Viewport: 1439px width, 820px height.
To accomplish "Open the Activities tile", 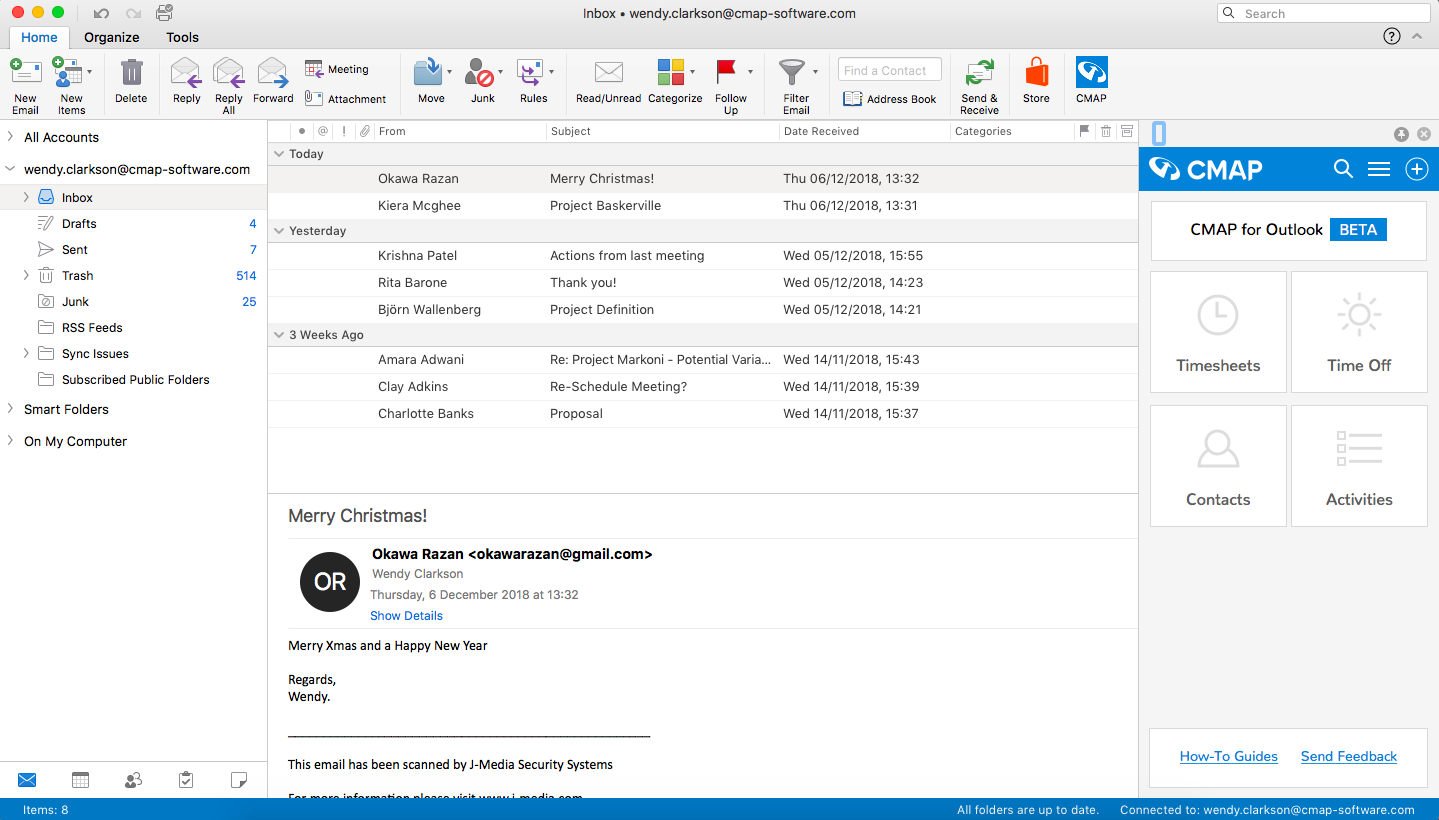I will click(1359, 466).
